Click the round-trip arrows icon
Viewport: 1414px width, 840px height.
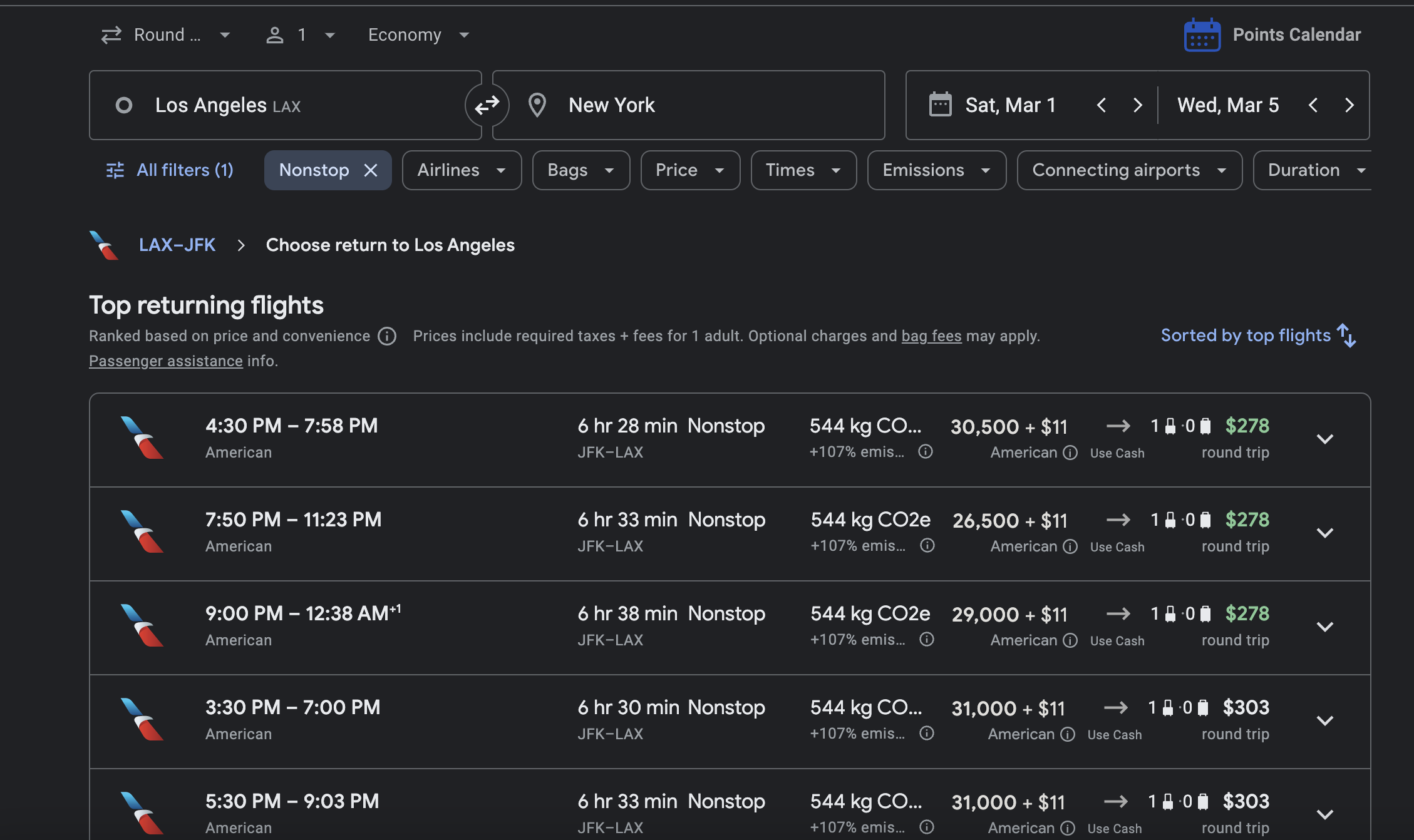coord(111,35)
